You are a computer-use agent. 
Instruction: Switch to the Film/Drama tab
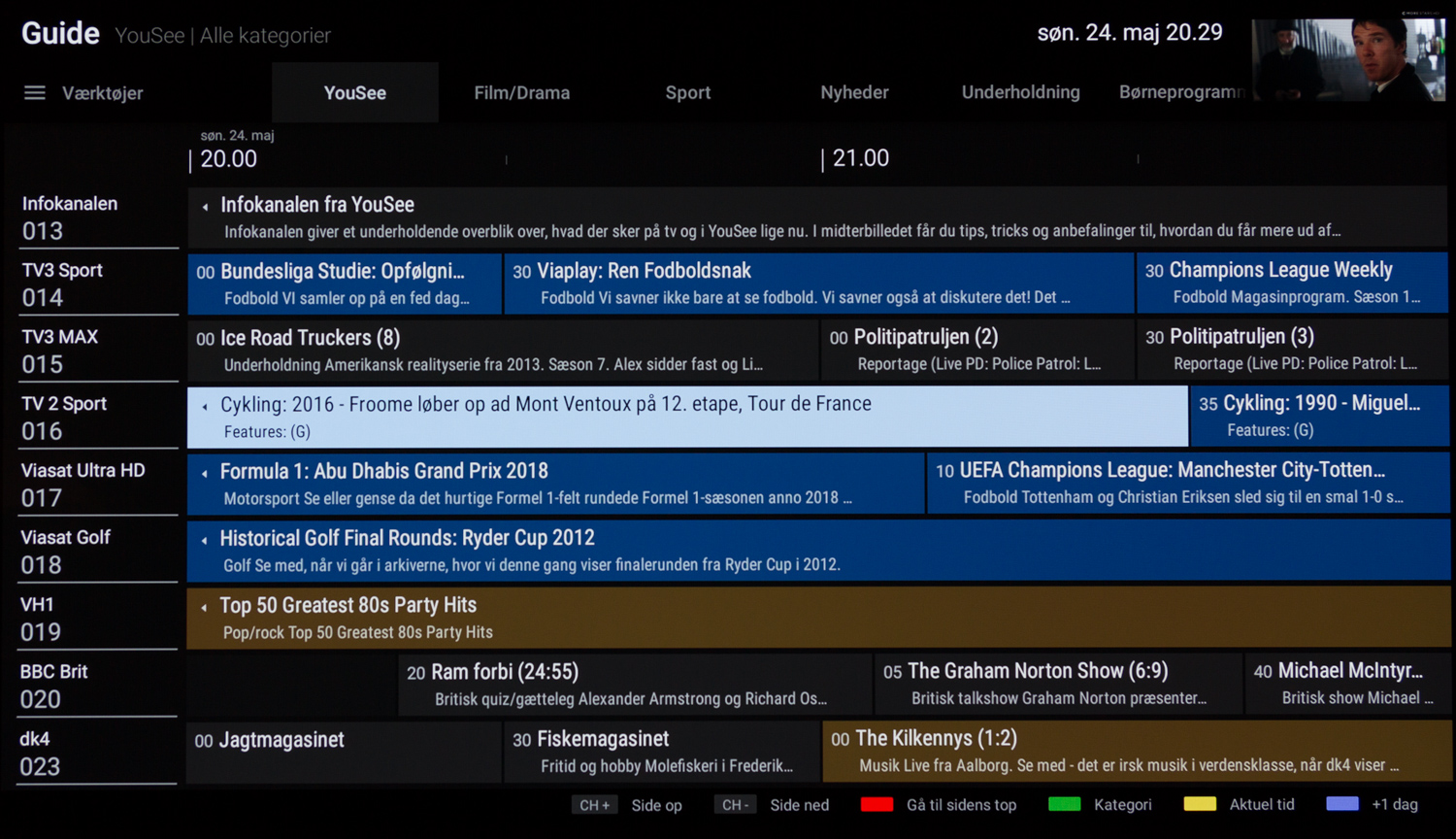click(522, 92)
